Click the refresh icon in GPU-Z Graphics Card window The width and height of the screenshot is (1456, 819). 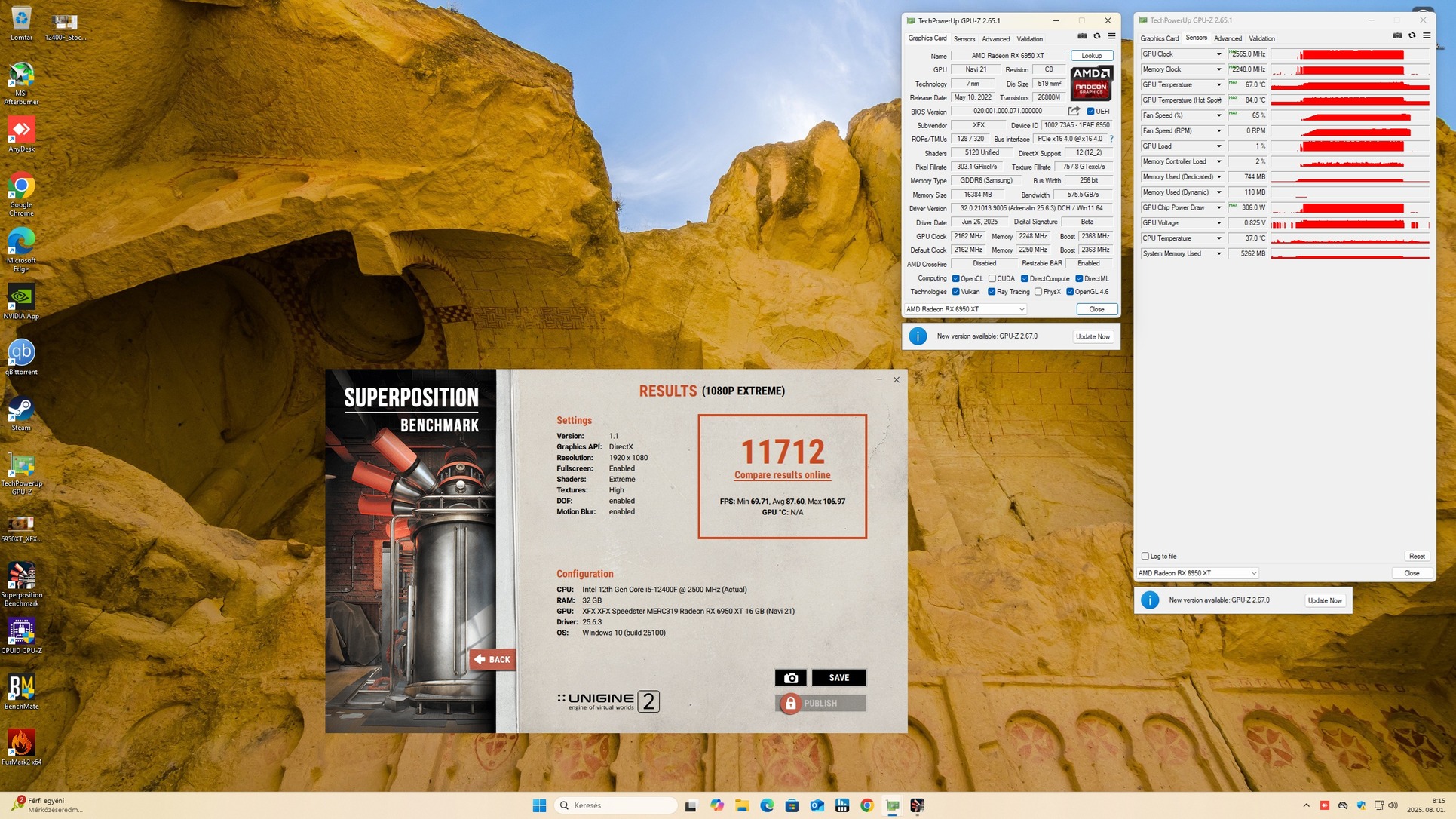click(1097, 36)
